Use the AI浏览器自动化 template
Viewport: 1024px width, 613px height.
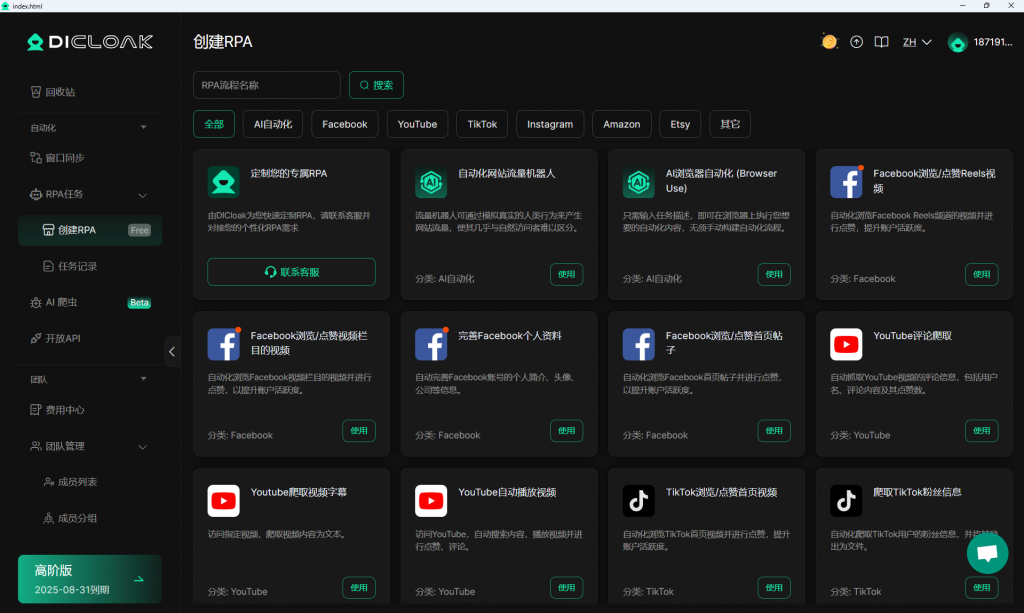pyautogui.click(x=774, y=274)
